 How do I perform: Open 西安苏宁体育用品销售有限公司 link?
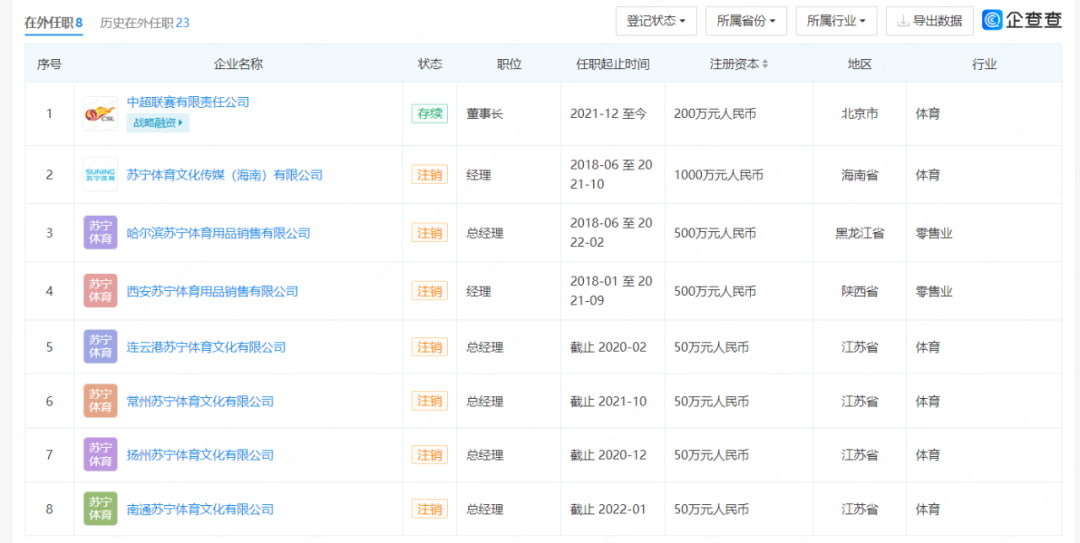213,291
